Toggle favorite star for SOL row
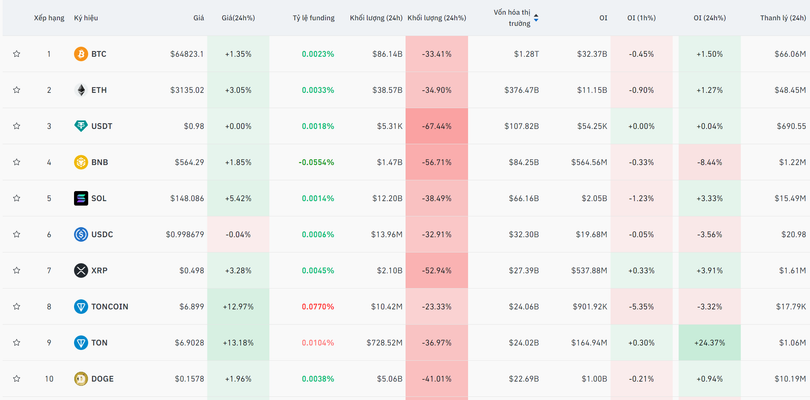The height and width of the screenshot is (400, 810). pos(17,198)
